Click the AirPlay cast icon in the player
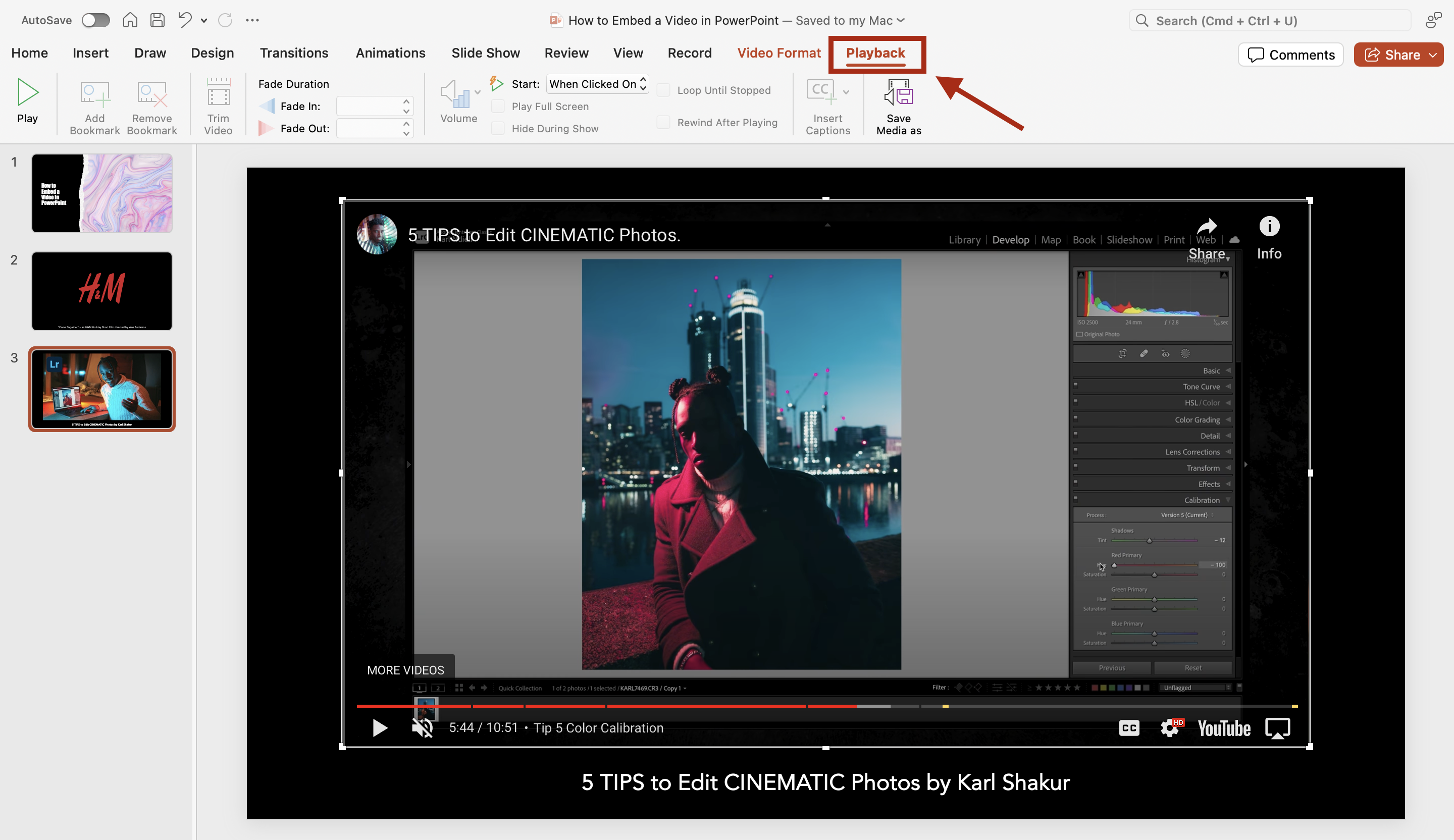This screenshot has width=1454, height=840. pyautogui.click(x=1277, y=728)
